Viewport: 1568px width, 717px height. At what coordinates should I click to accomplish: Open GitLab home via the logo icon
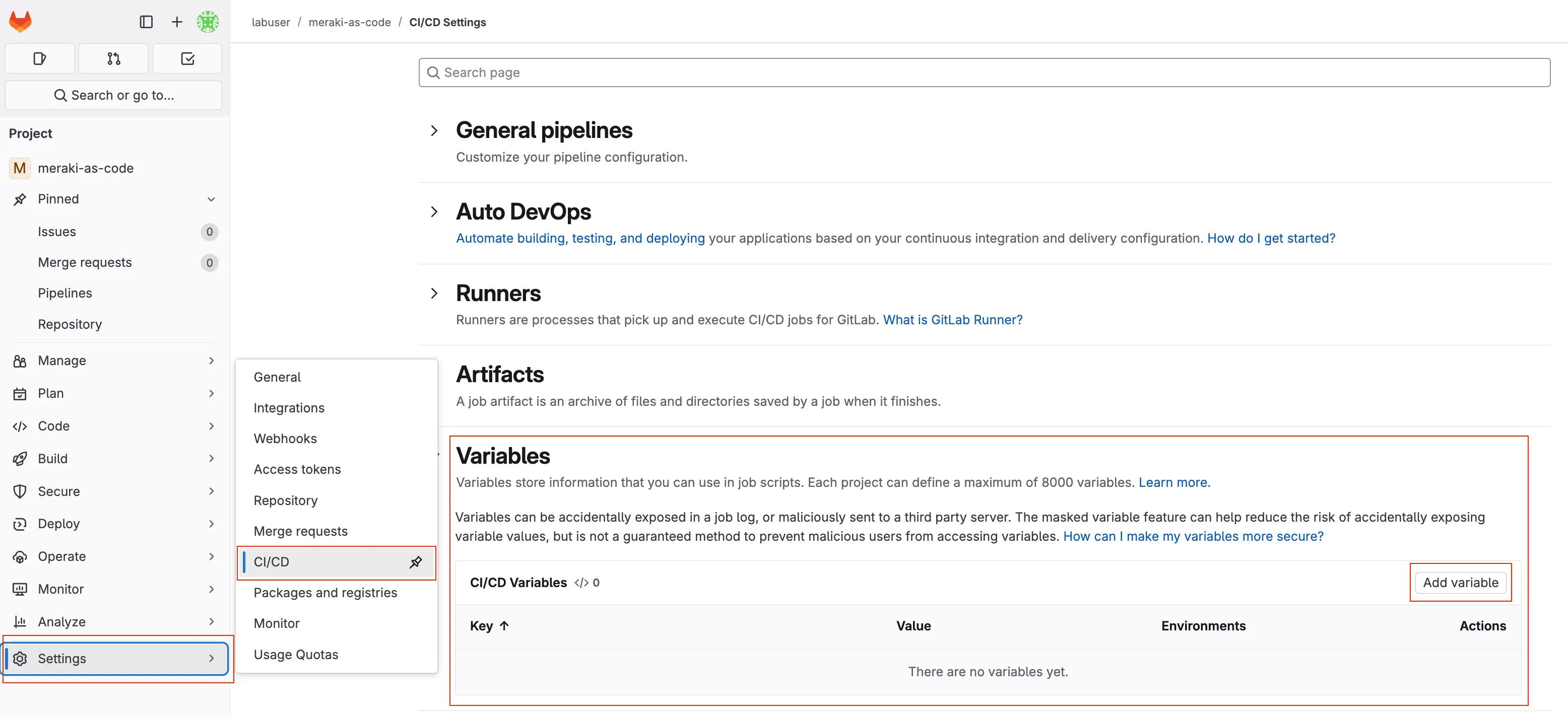coord(20,21)
